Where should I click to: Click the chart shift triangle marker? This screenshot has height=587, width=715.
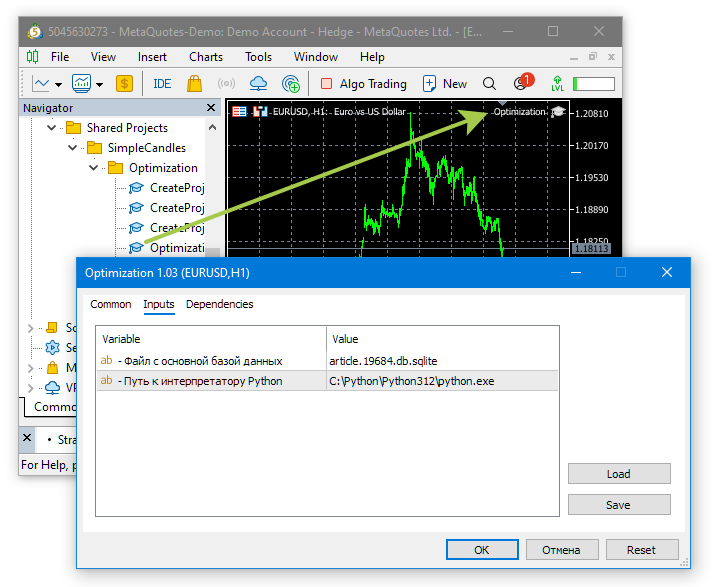point(502,103)
